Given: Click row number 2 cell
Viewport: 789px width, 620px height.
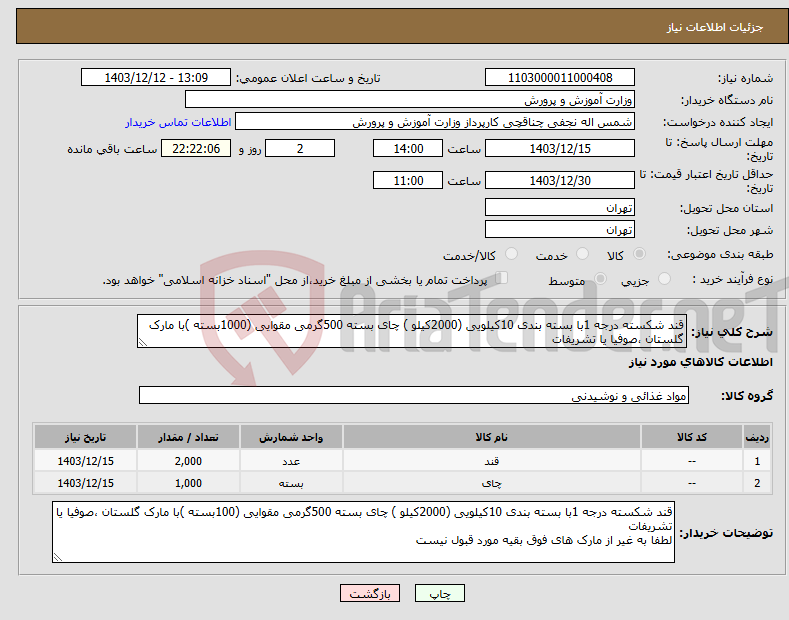Looking at the screenshot, I should pos(757,483).
